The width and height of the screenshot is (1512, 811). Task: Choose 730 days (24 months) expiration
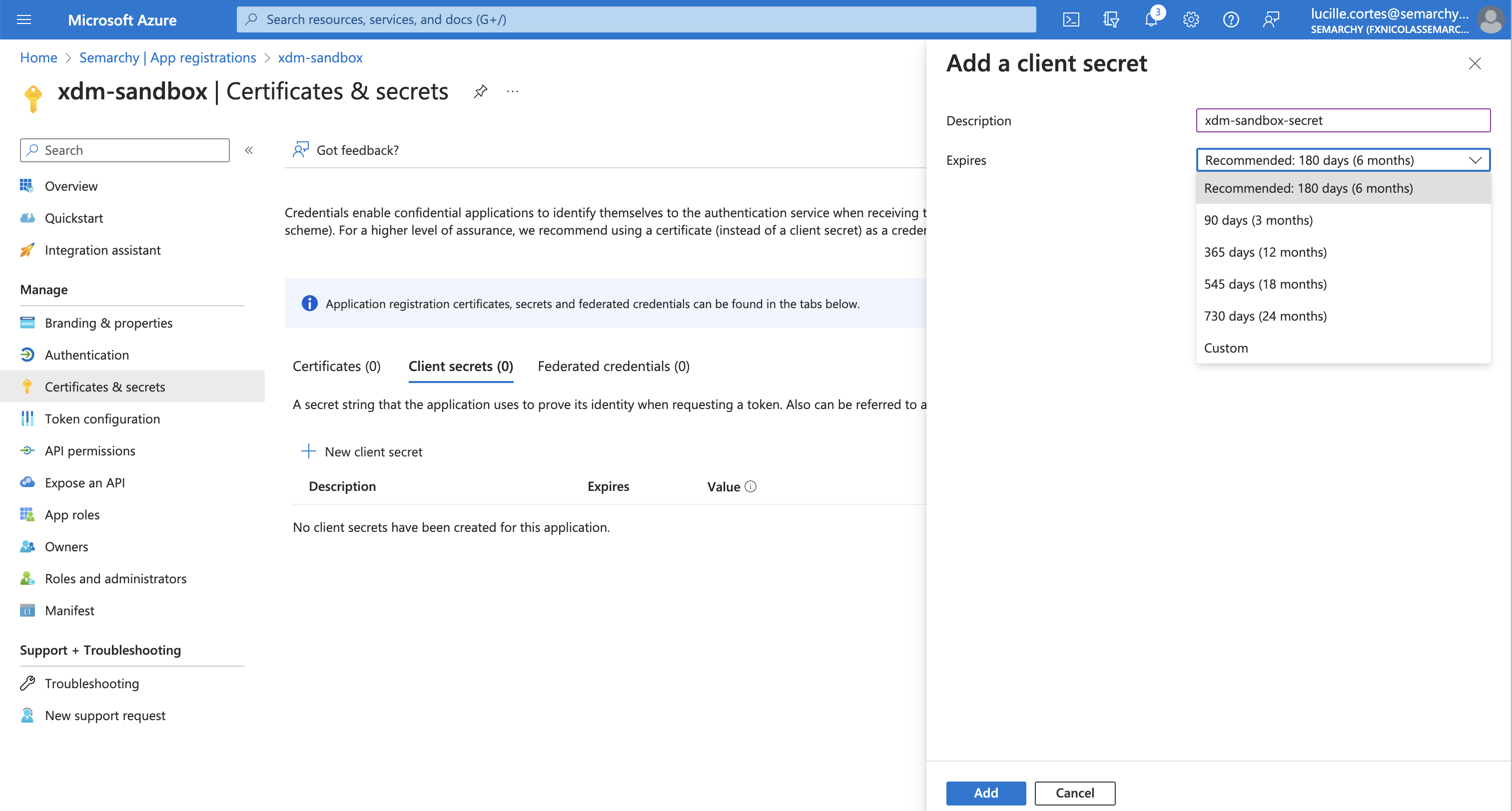[1265, 316]
